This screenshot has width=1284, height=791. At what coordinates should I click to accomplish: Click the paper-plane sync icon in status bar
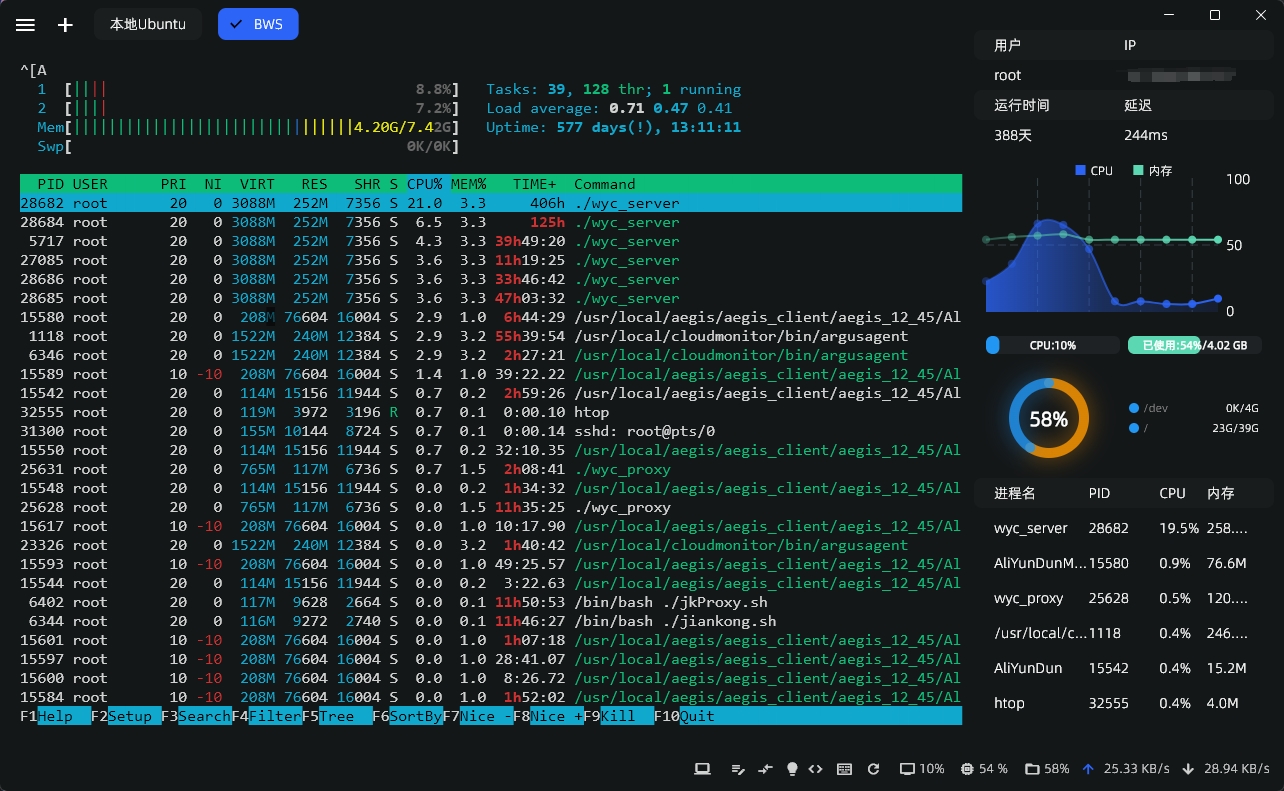click(x=765, y=769)
